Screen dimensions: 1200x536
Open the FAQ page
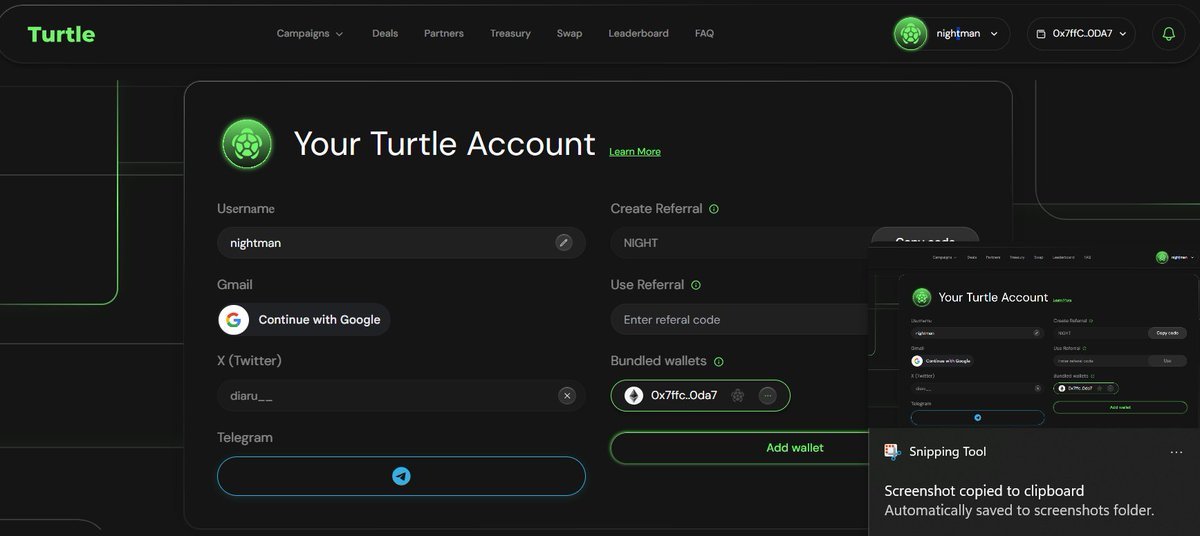(x=704, y=33)
